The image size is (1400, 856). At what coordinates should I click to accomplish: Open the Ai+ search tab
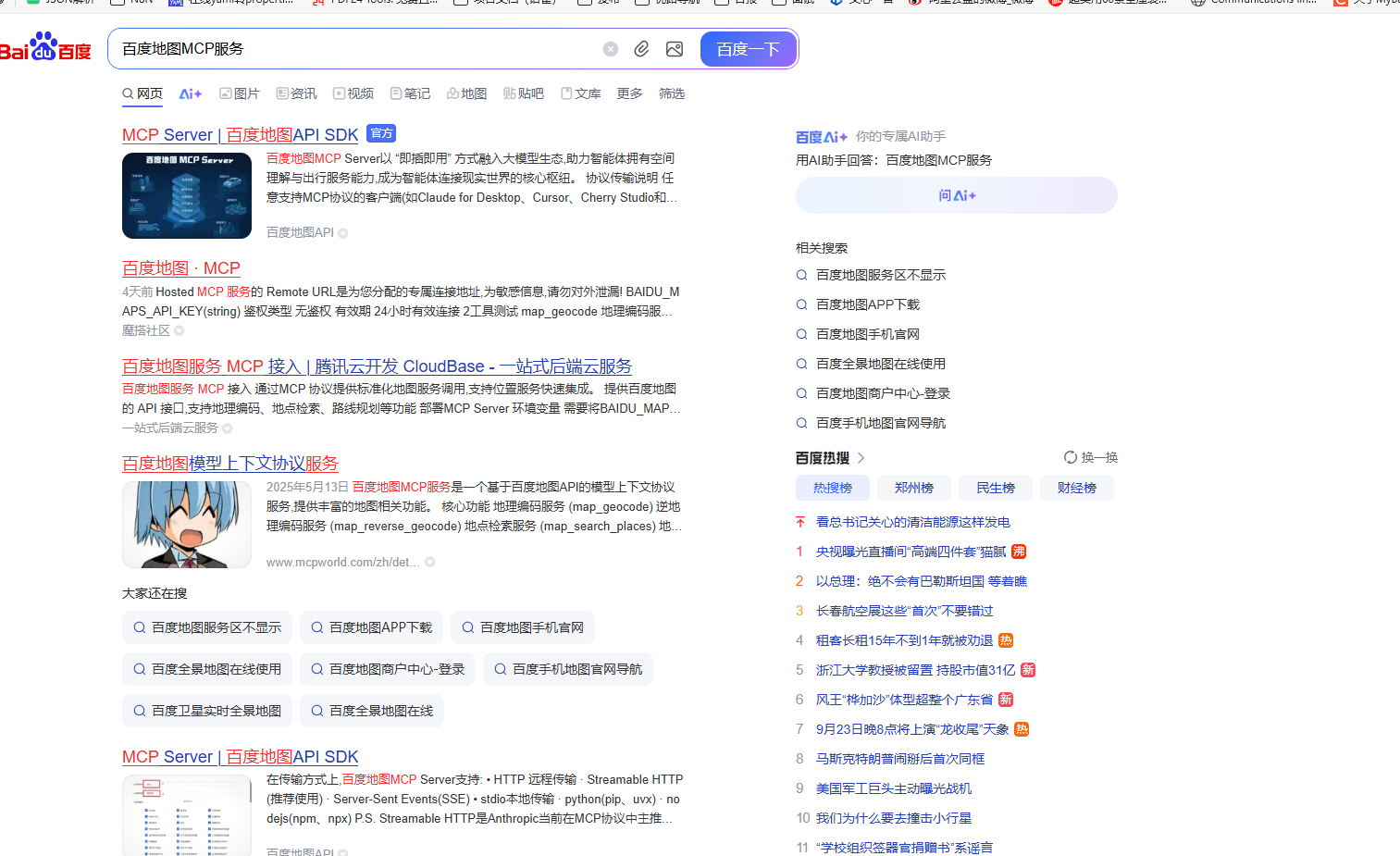[190, 93]
